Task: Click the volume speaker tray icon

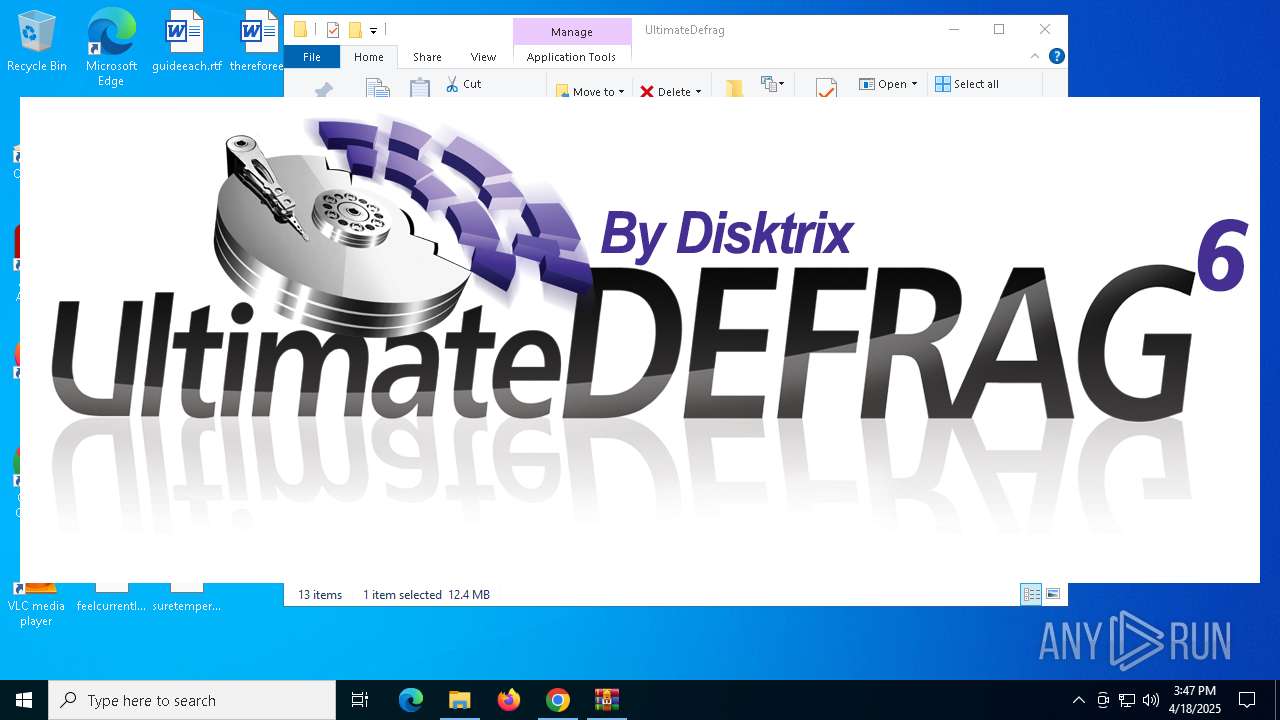Action: [1151, 700]
